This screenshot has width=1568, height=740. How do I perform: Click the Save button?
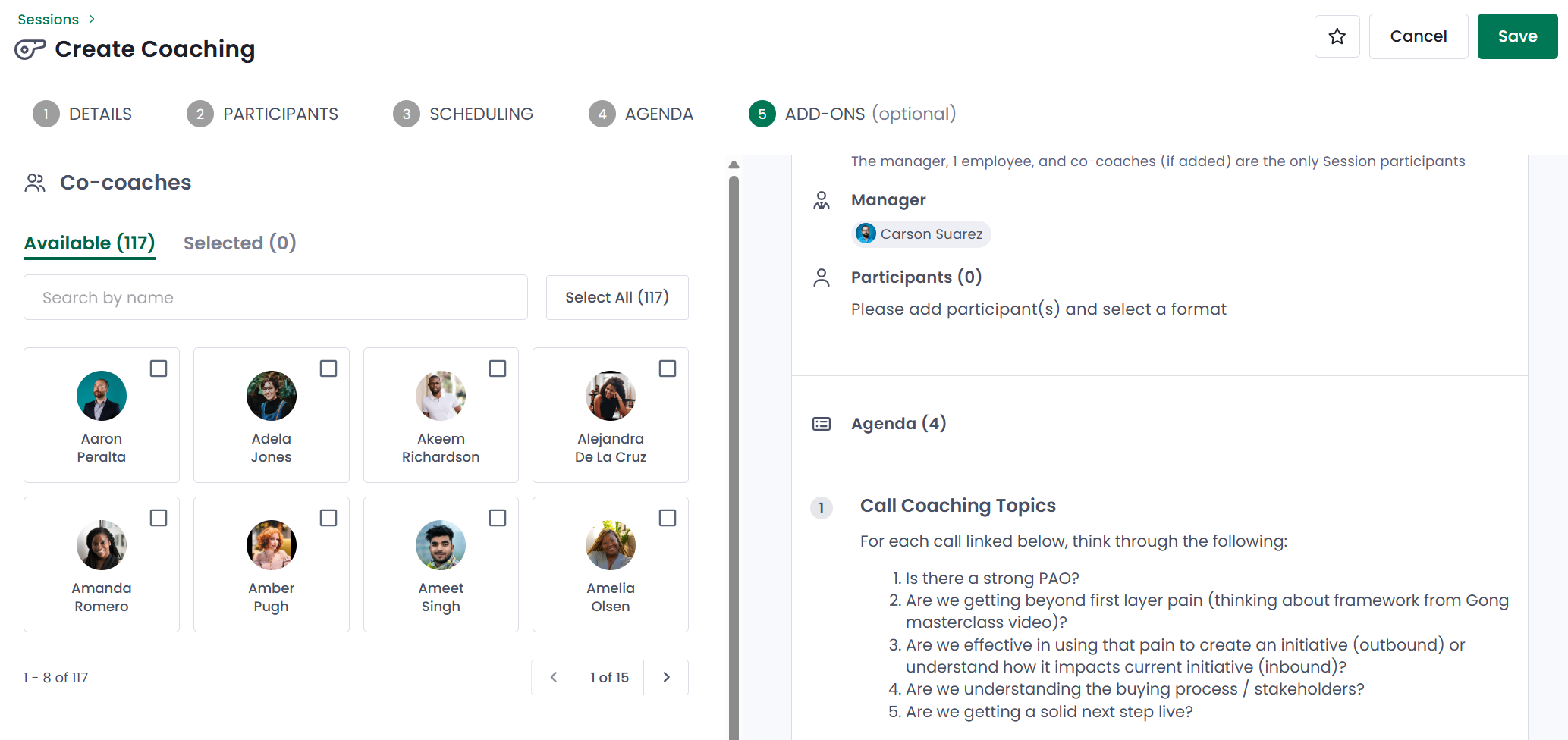tap(1517, 36)
